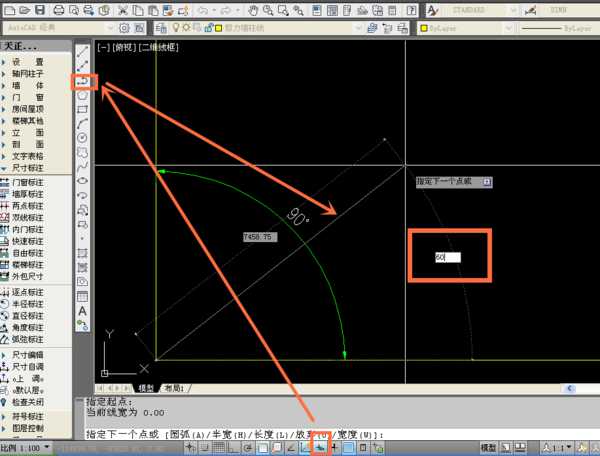Open the 剪力墙柱线 layer dropdown
Image resolution: width=600 pixels, height=456 pixels.
[x=358, y=28]
